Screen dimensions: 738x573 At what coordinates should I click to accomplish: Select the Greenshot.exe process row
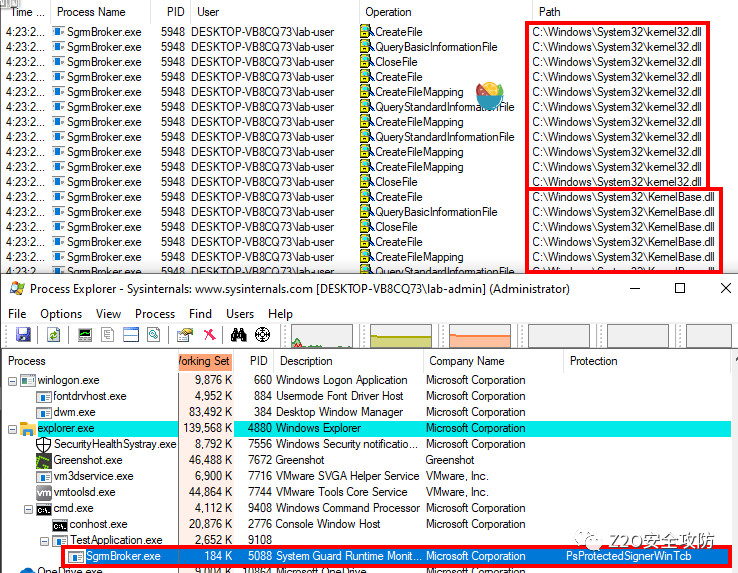[x=367, y=460]
